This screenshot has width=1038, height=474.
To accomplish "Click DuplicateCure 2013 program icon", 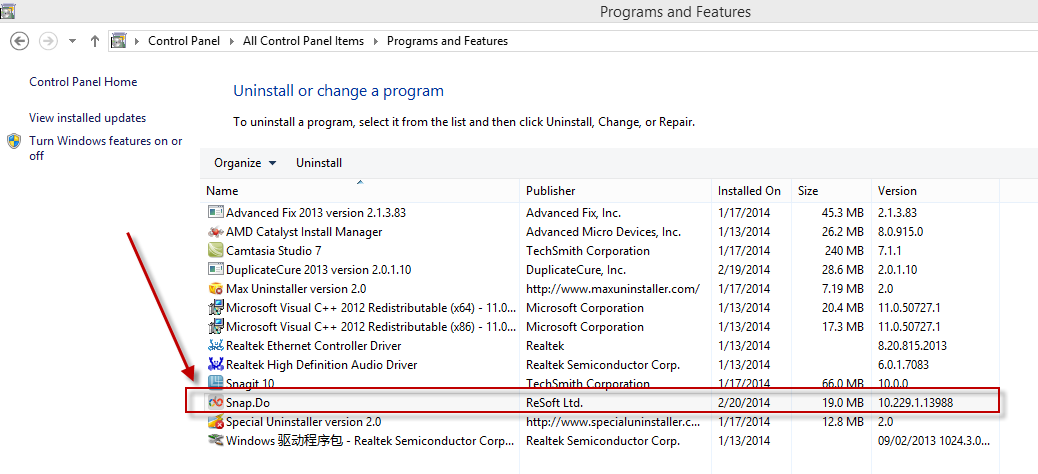I will pos(216,269).
